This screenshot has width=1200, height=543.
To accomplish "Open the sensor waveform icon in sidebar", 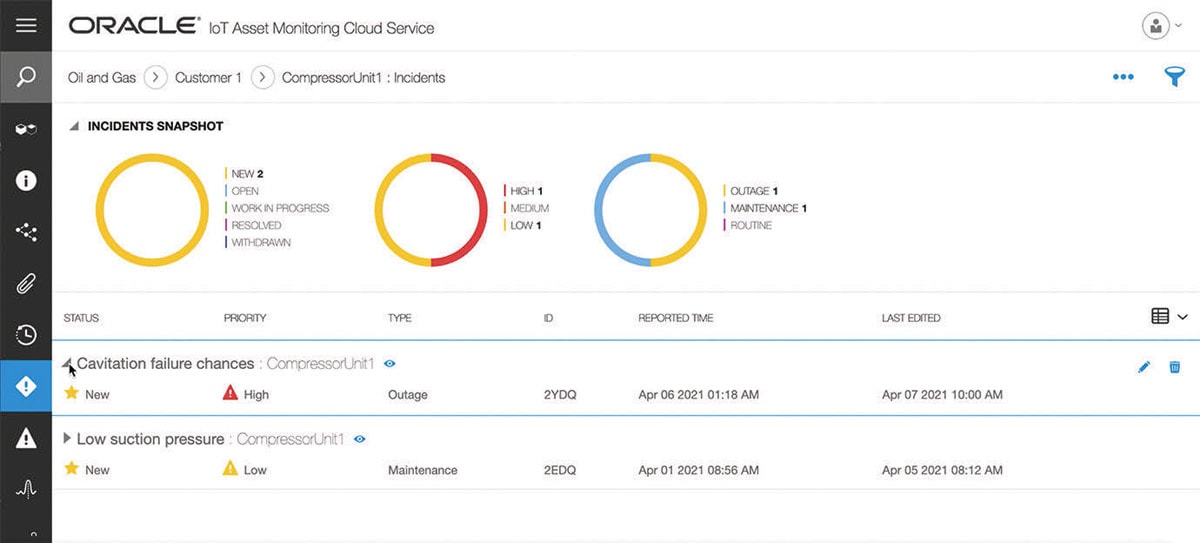I will pyautogui.click(x=26, y=489).
